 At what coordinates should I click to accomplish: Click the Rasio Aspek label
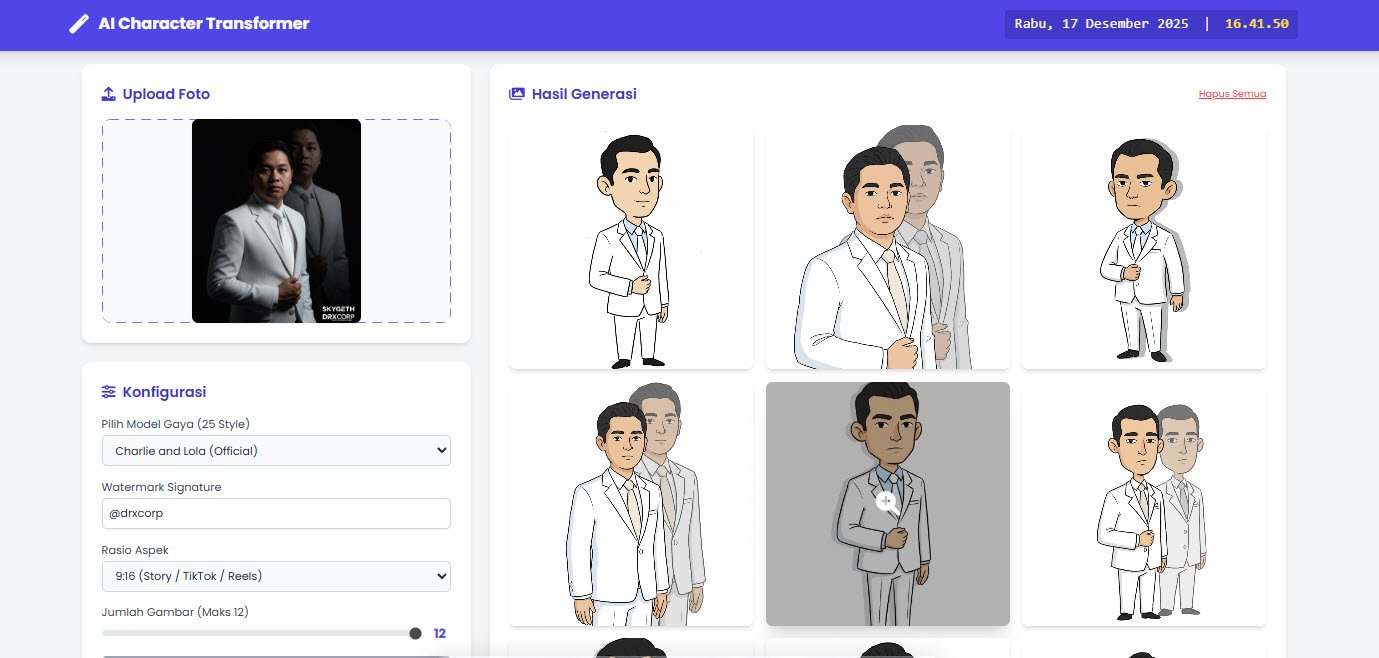coord(137,550)
